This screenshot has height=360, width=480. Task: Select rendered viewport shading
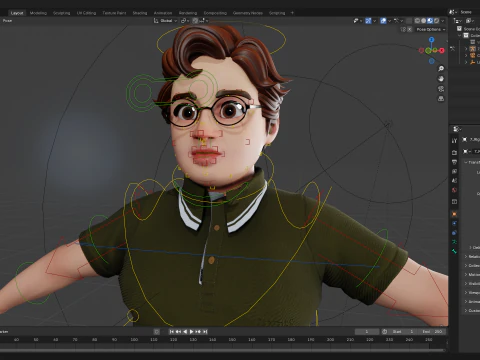[436, 21]
